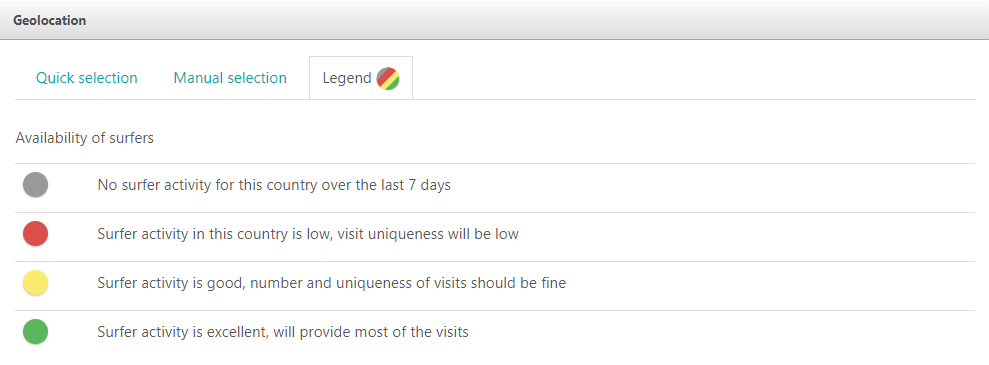Viewport: 989px width, 365px height.
Task: Select the Legend tab label
Action: pyautogui.click(x=347, y=78)
